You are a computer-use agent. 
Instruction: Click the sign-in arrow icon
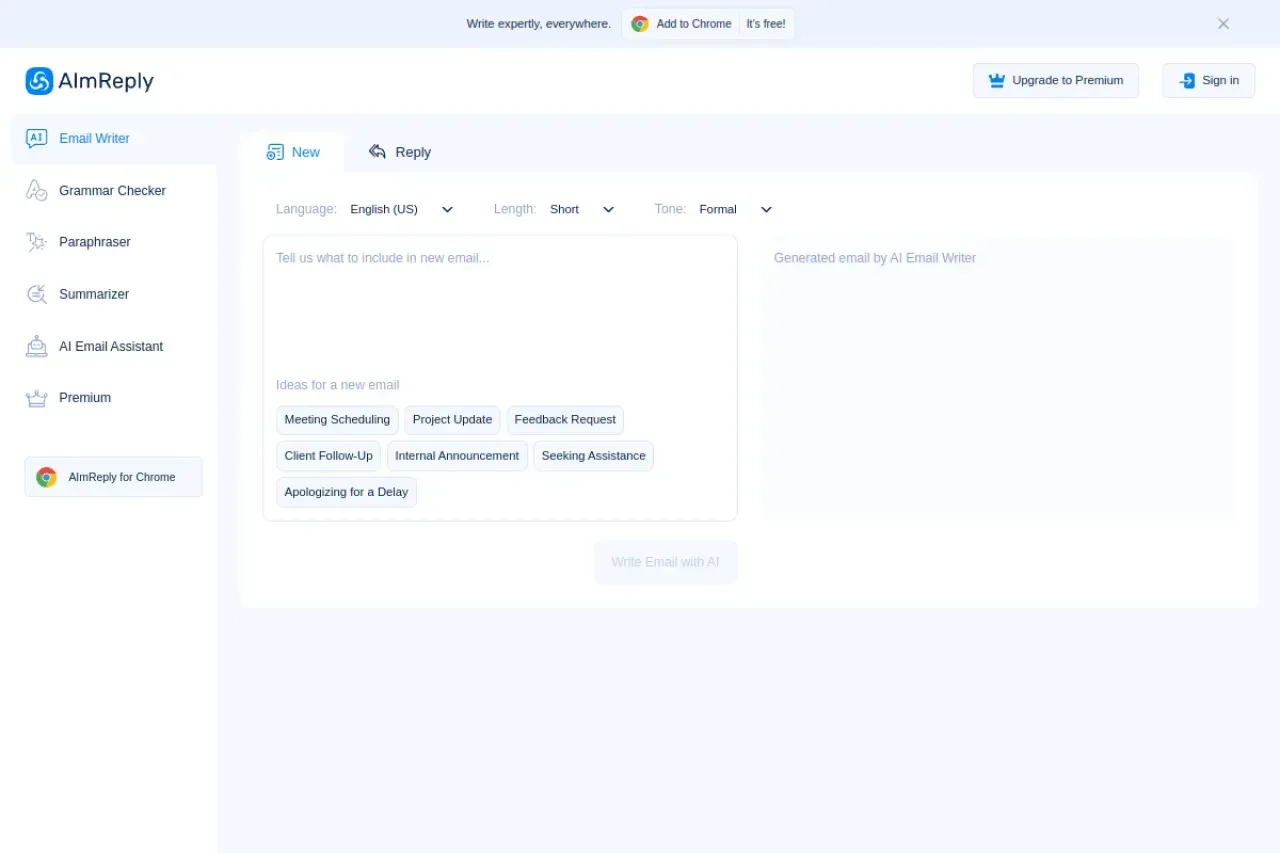[x=1187, y=81]
